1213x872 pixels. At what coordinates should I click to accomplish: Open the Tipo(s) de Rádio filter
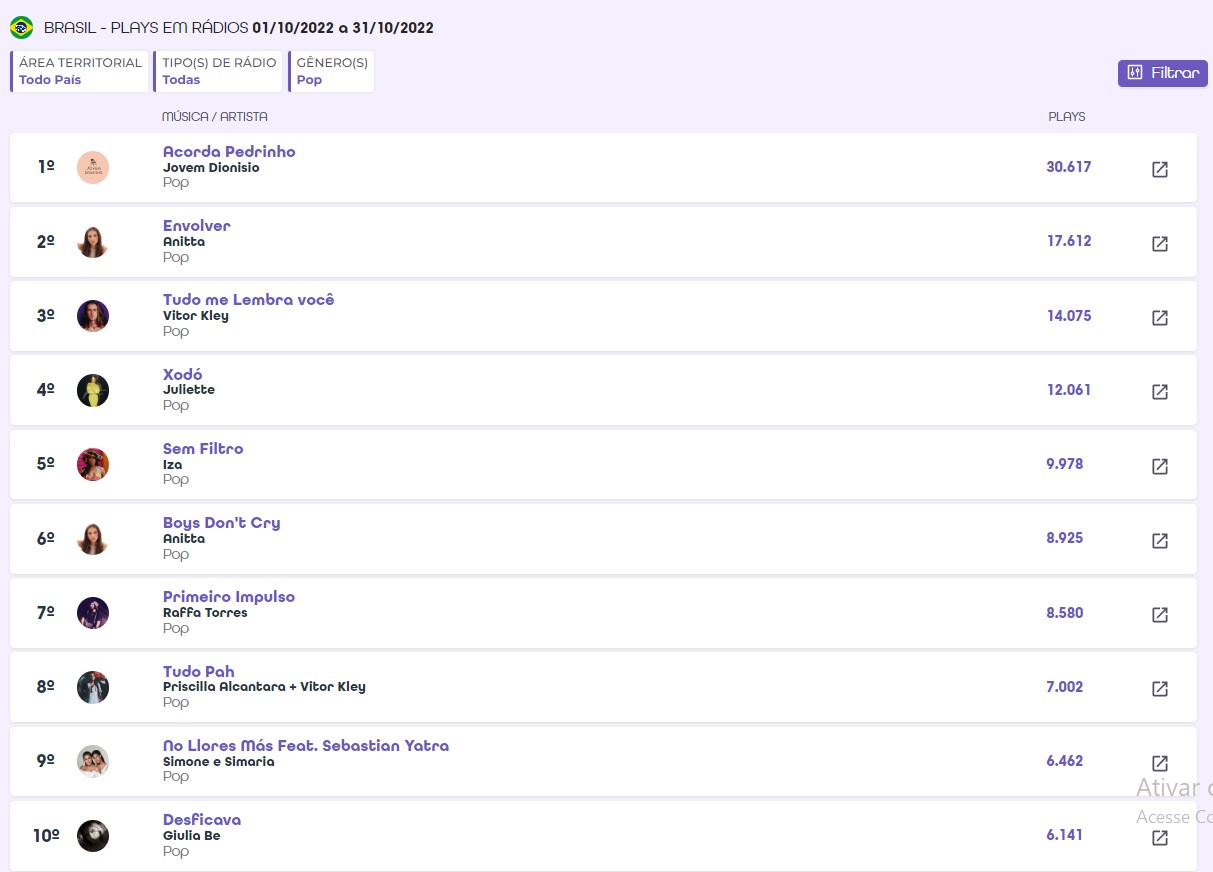(219, 71)
